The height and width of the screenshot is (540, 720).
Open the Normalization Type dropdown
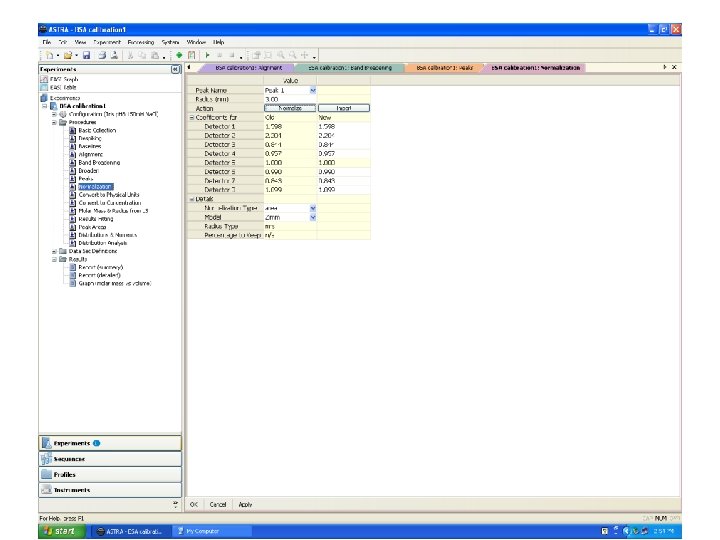313,208
